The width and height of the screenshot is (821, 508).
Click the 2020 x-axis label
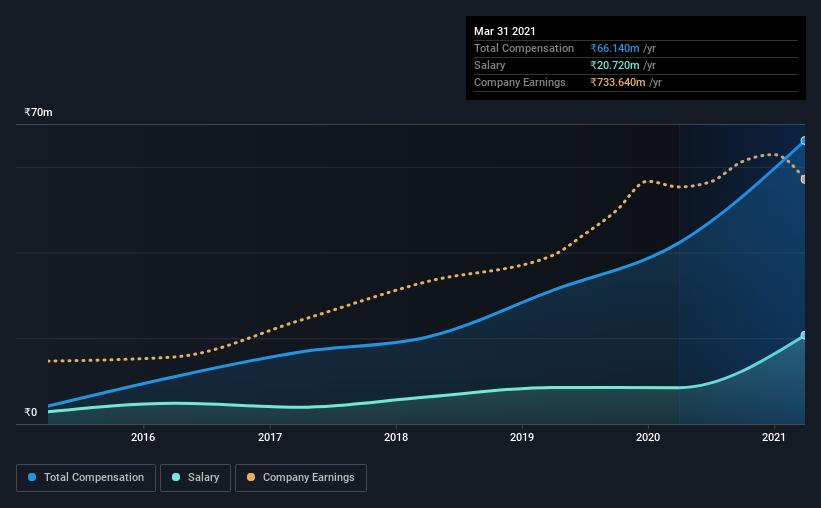(x=648, y=437)
